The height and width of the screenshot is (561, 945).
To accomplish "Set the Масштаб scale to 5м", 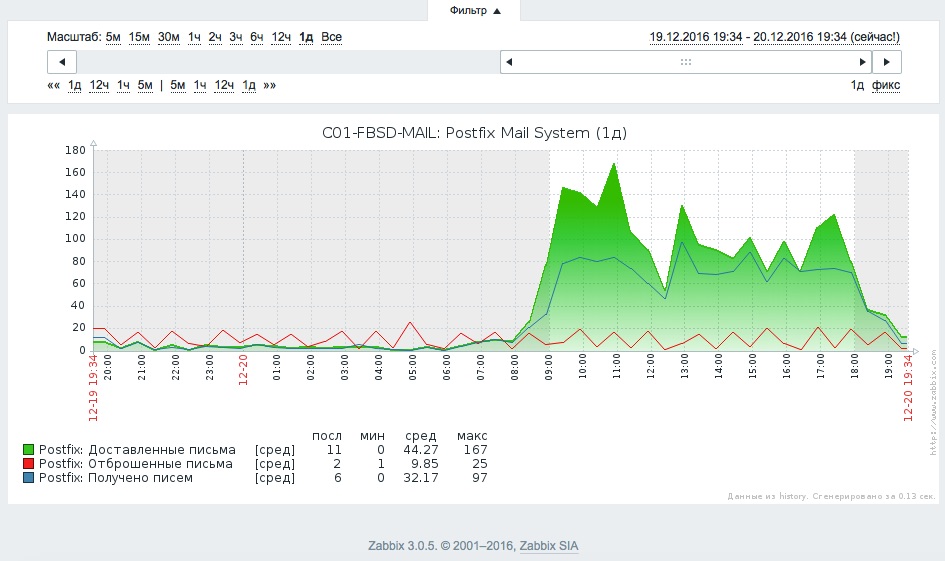I will point(113,37).
